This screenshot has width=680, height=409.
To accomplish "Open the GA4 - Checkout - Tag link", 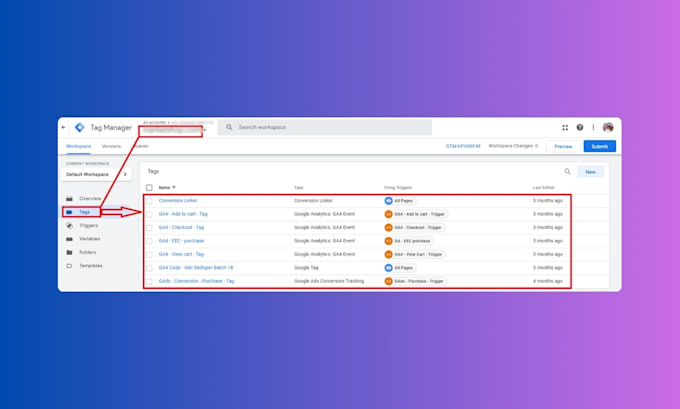I will [181, 228].
